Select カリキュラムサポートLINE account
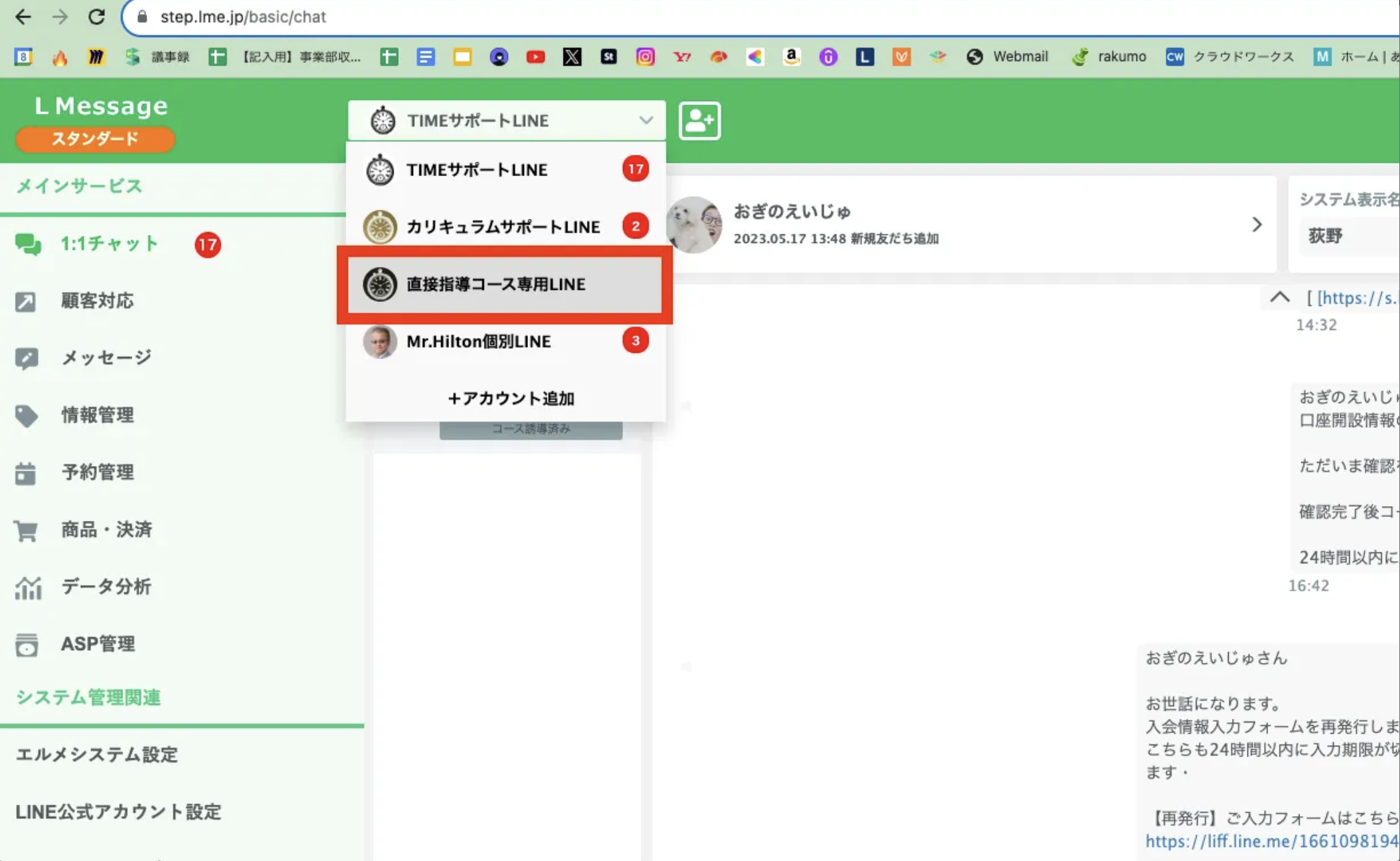 [503, 226]
